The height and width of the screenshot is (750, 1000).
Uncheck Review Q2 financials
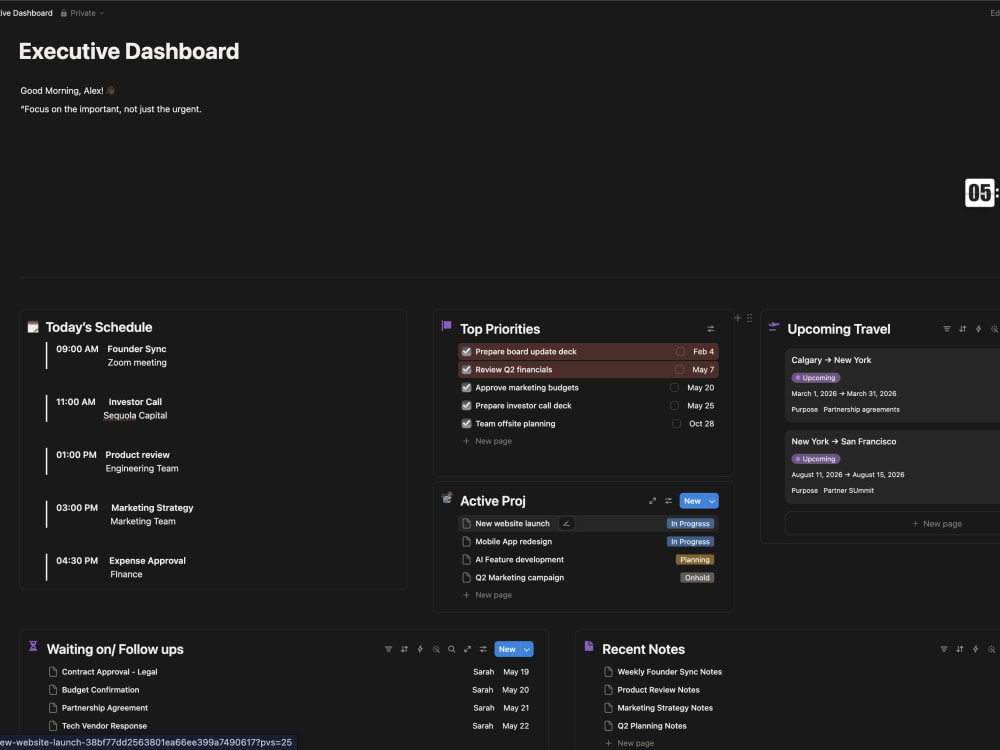click(467, 369)
